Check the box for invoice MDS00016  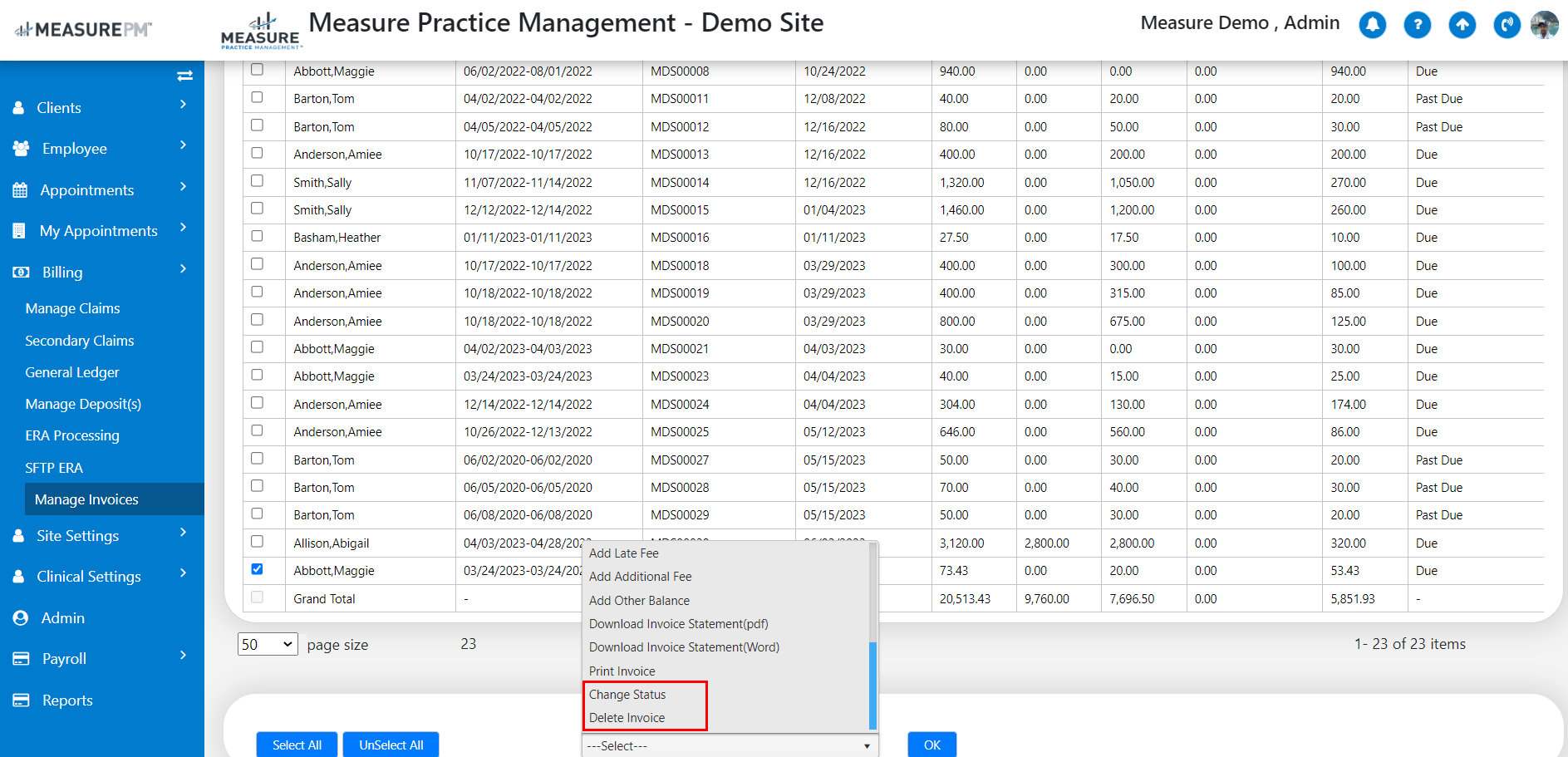click(x=257, y=236)
